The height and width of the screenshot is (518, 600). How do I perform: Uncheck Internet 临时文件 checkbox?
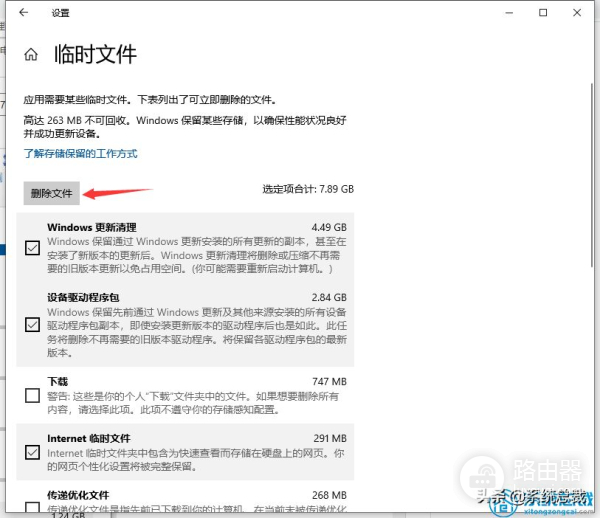coord(33,452)
